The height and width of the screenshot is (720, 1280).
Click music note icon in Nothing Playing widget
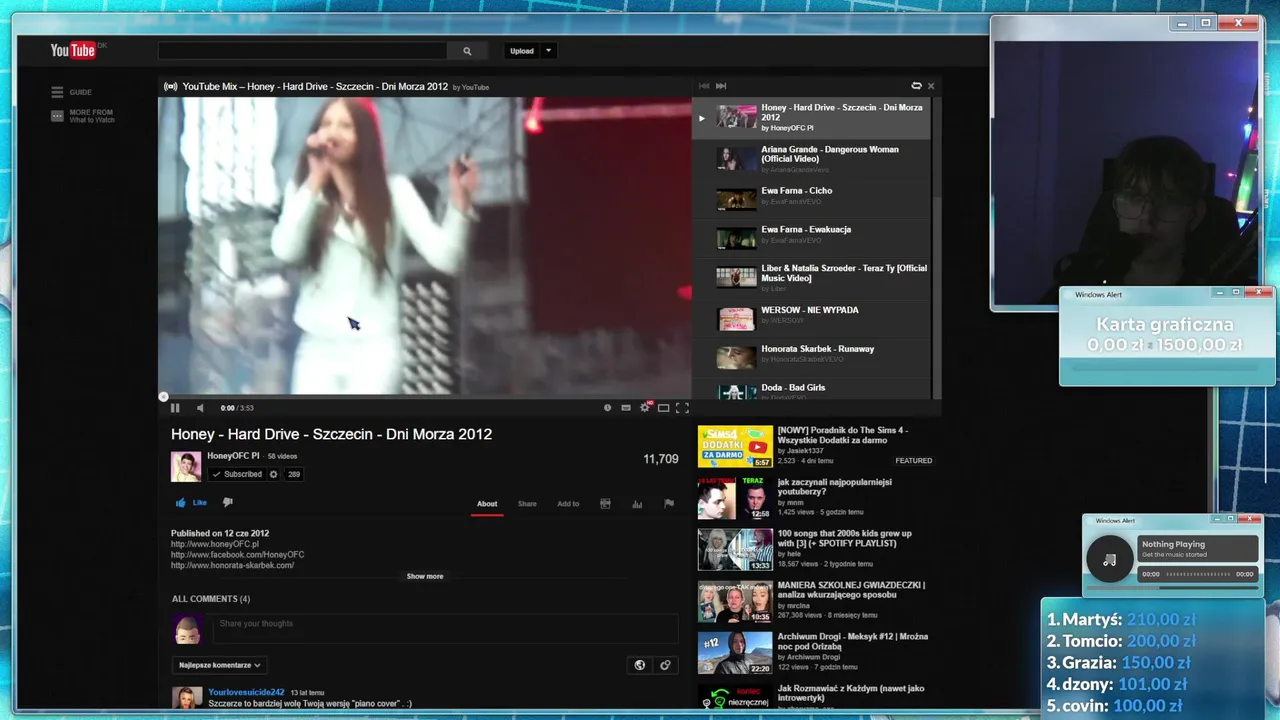coord(1109,560)
